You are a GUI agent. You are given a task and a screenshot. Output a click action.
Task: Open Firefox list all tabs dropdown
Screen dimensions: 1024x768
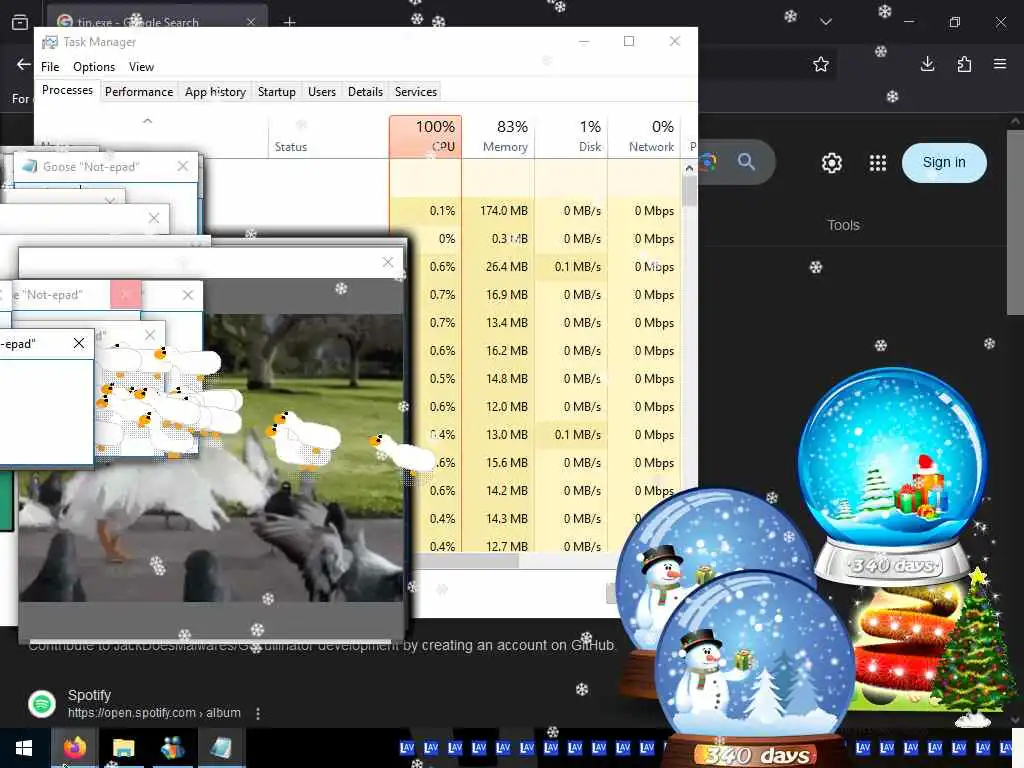826,22
